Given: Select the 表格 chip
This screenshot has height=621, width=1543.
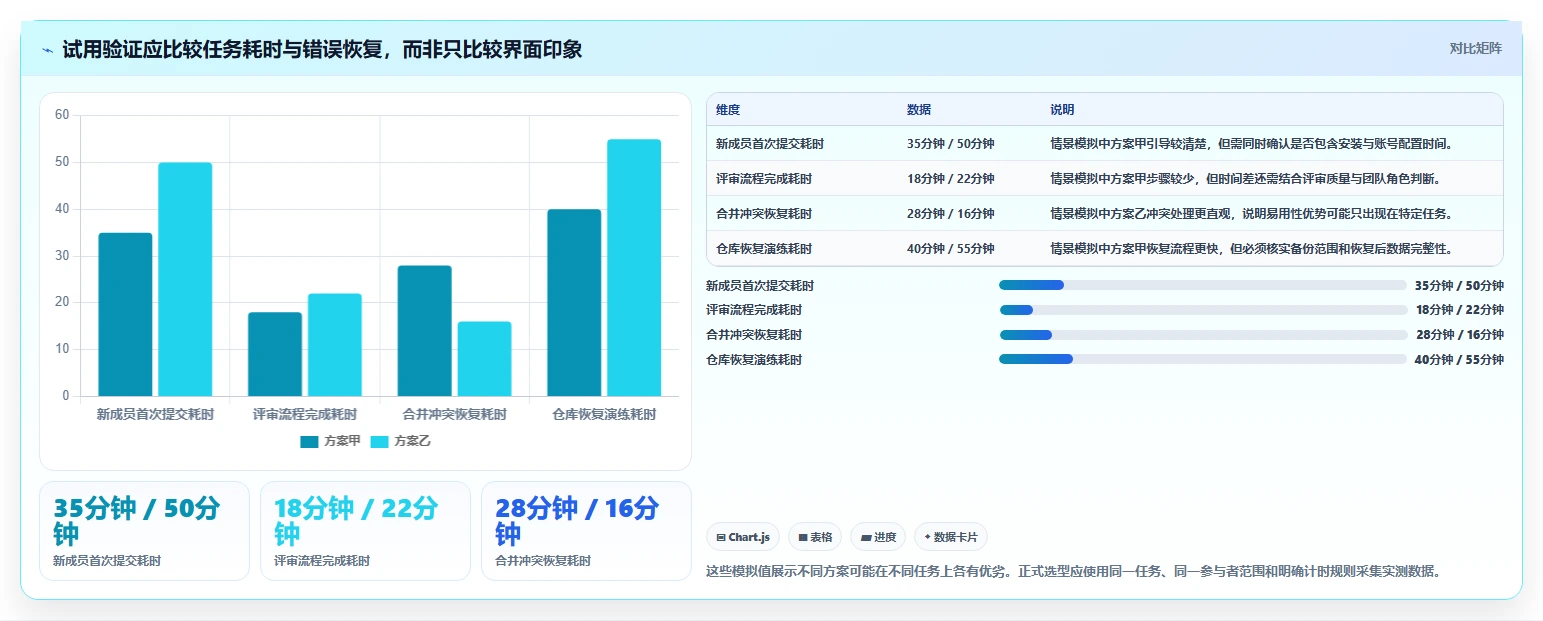Looking at the screenshot, I should click(x=815, y=537).
